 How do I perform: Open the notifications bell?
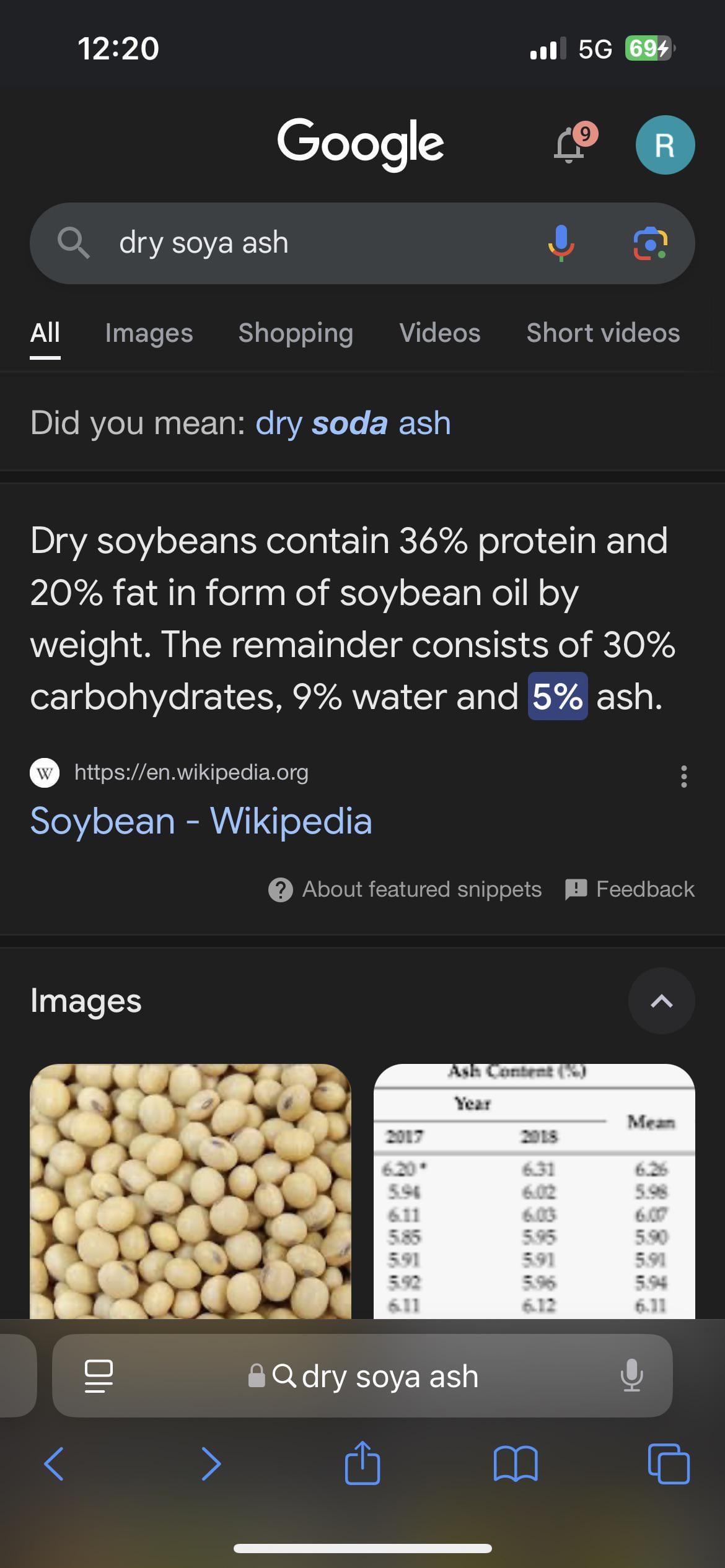coord(570,145)
